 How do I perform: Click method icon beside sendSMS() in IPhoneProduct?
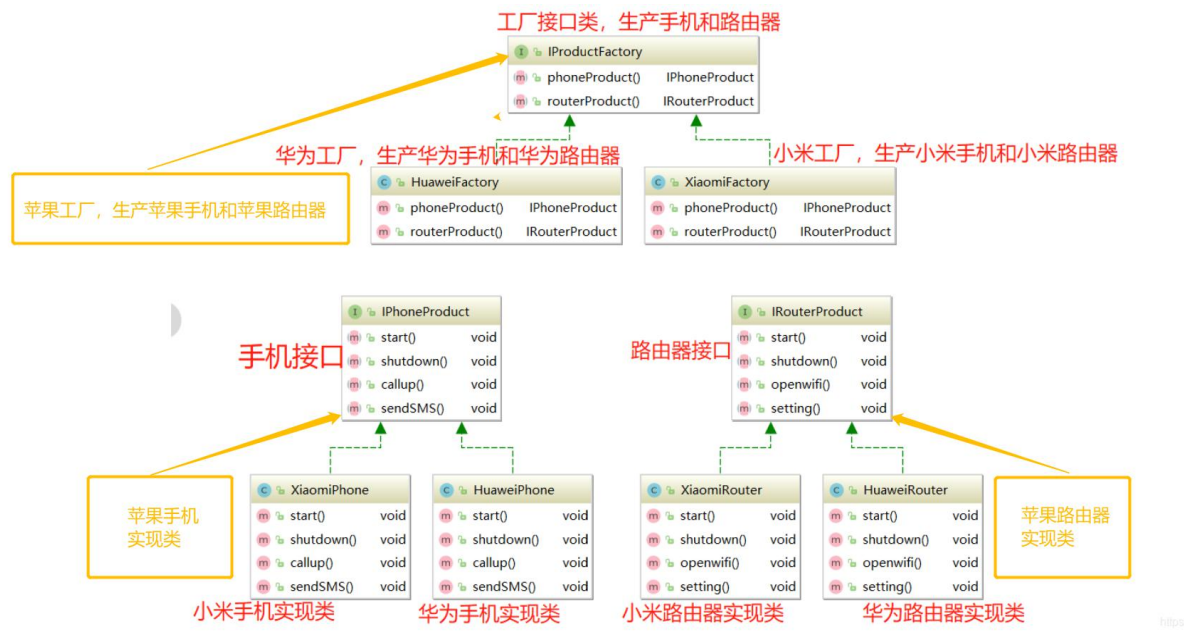point(354,408)
